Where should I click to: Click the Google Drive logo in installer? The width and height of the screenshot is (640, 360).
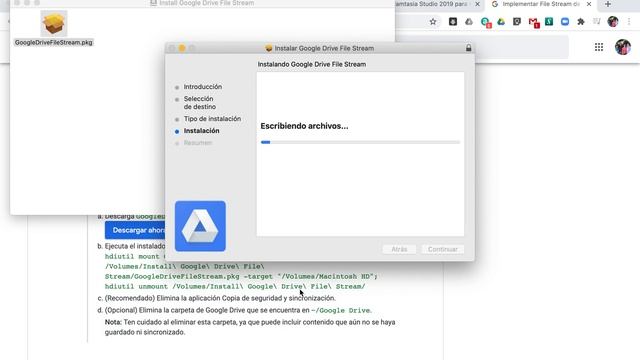click(200, 226)
